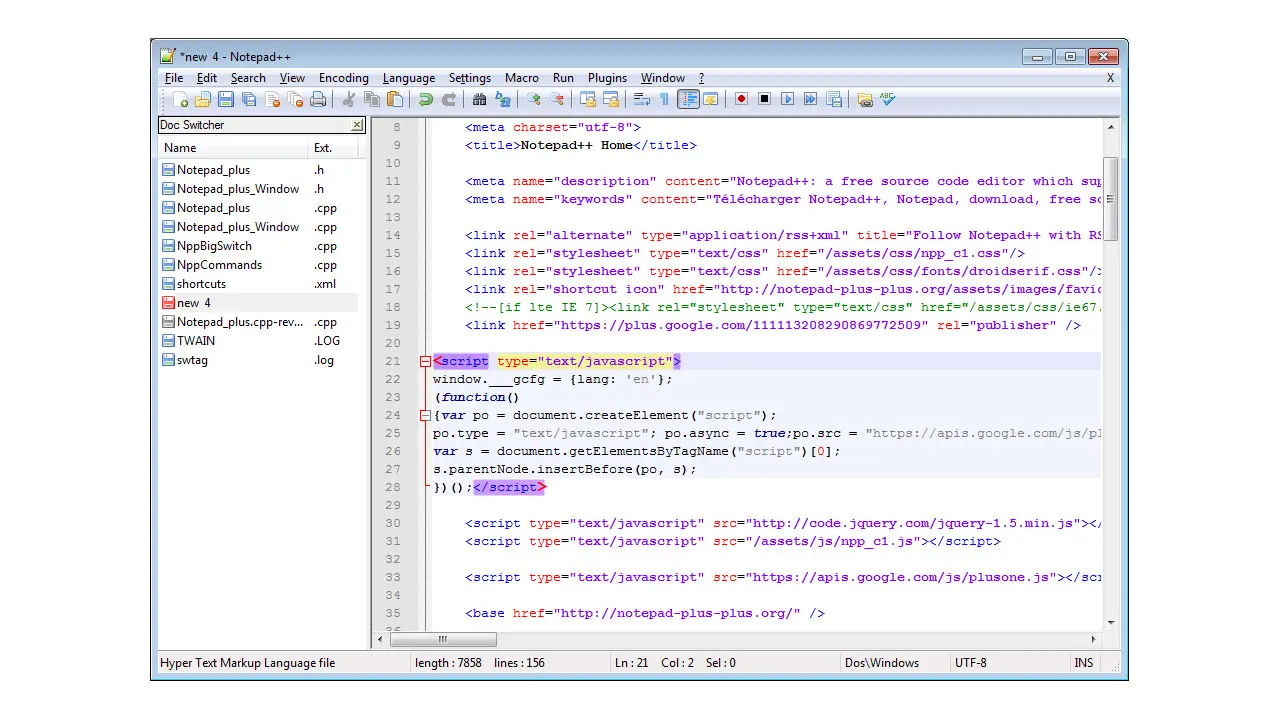Save the current recorded macro icon
The height and width of the screenshot is (720, 1280).
tap(834, 99)
